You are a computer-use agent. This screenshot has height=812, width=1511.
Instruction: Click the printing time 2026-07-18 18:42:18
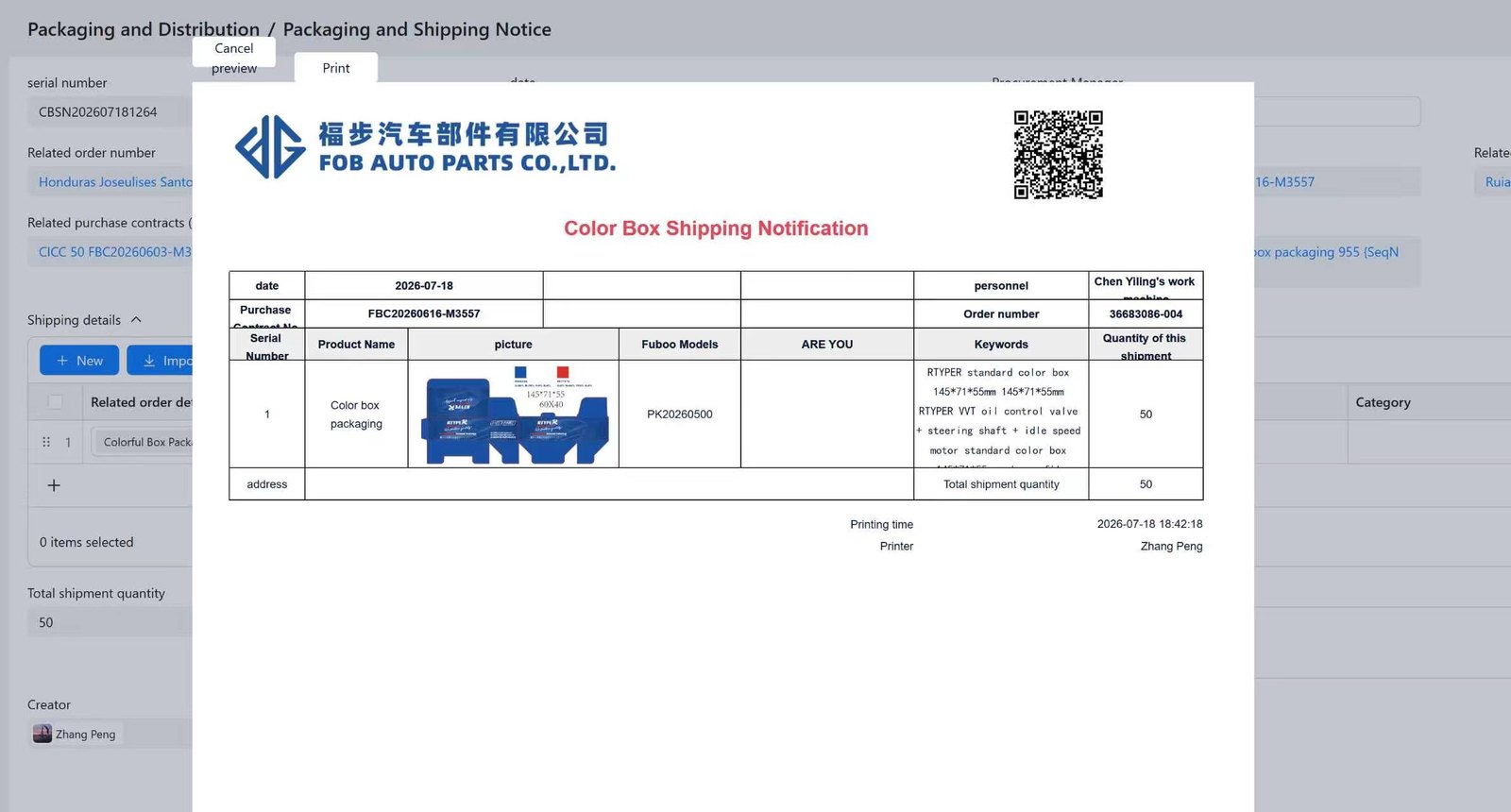1149,524
